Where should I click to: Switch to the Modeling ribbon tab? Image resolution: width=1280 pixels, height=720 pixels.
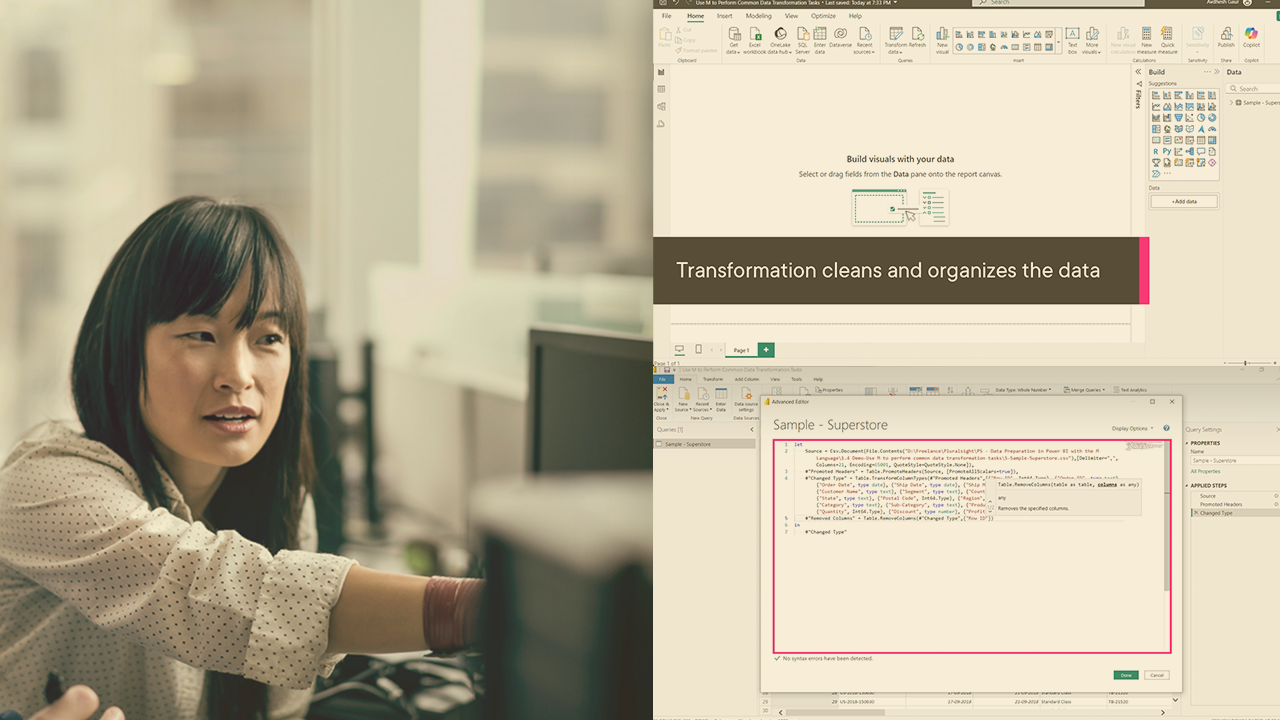point(759,16)
